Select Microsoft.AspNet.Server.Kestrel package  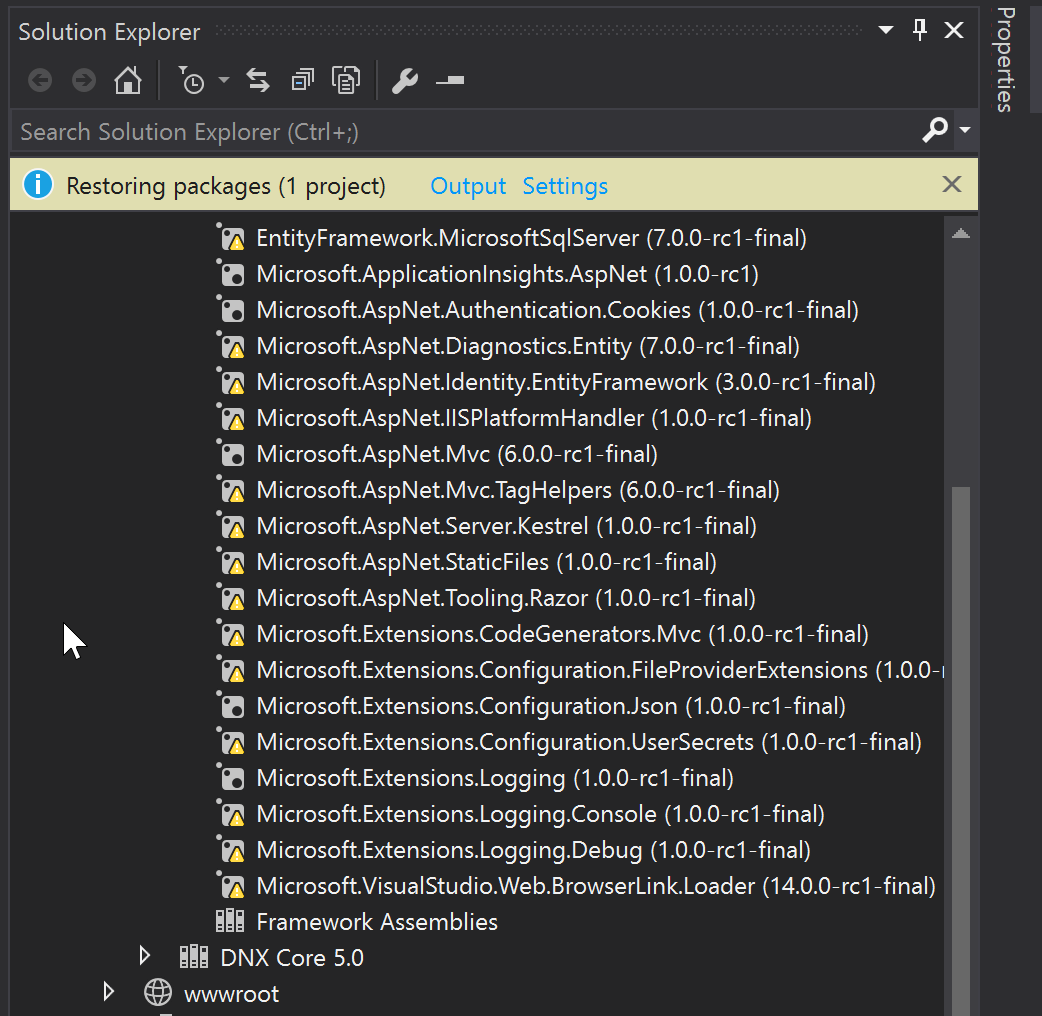click(x=506, y=526)
